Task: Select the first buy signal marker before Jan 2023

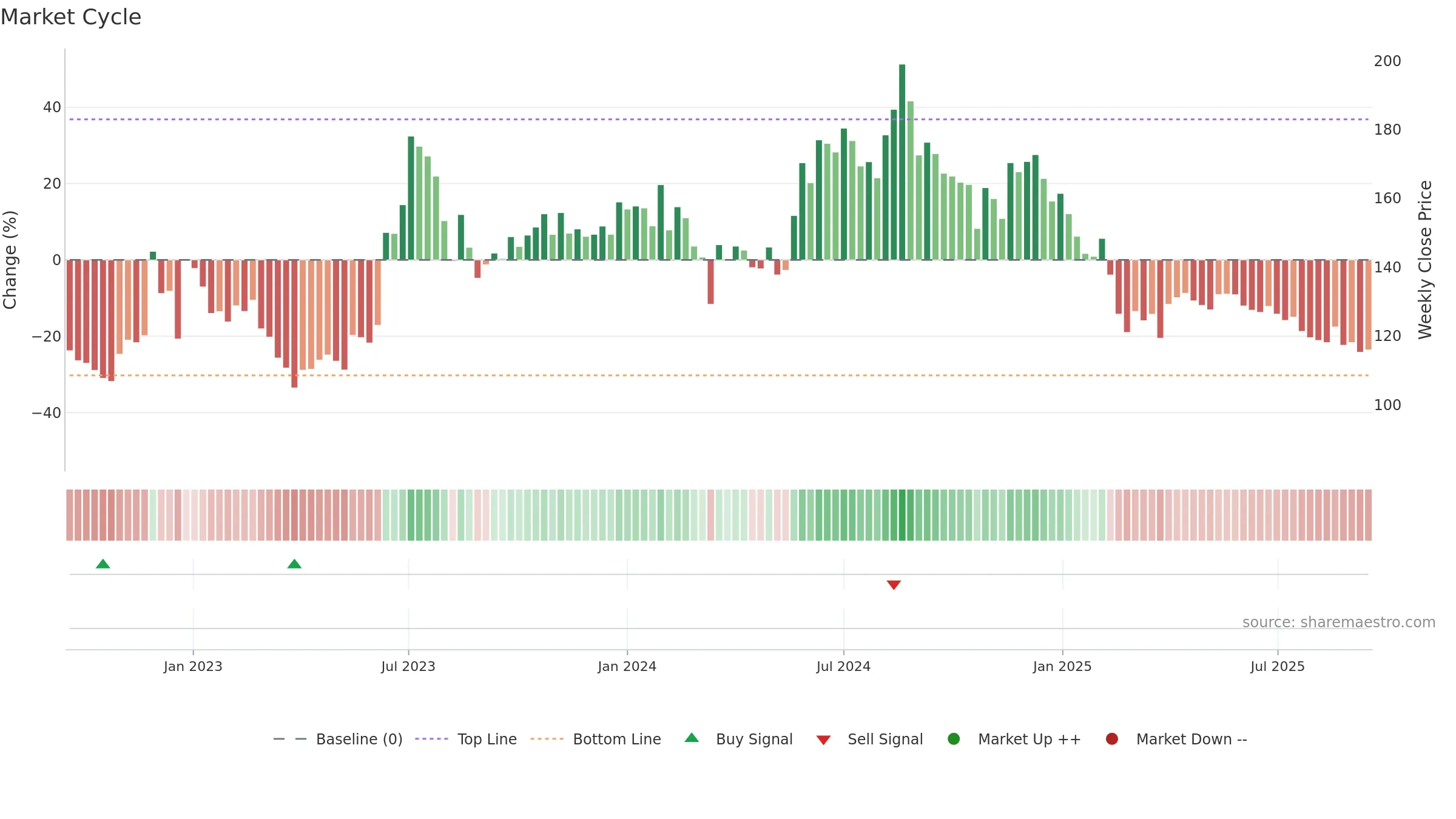Action: tap(103, 564)
